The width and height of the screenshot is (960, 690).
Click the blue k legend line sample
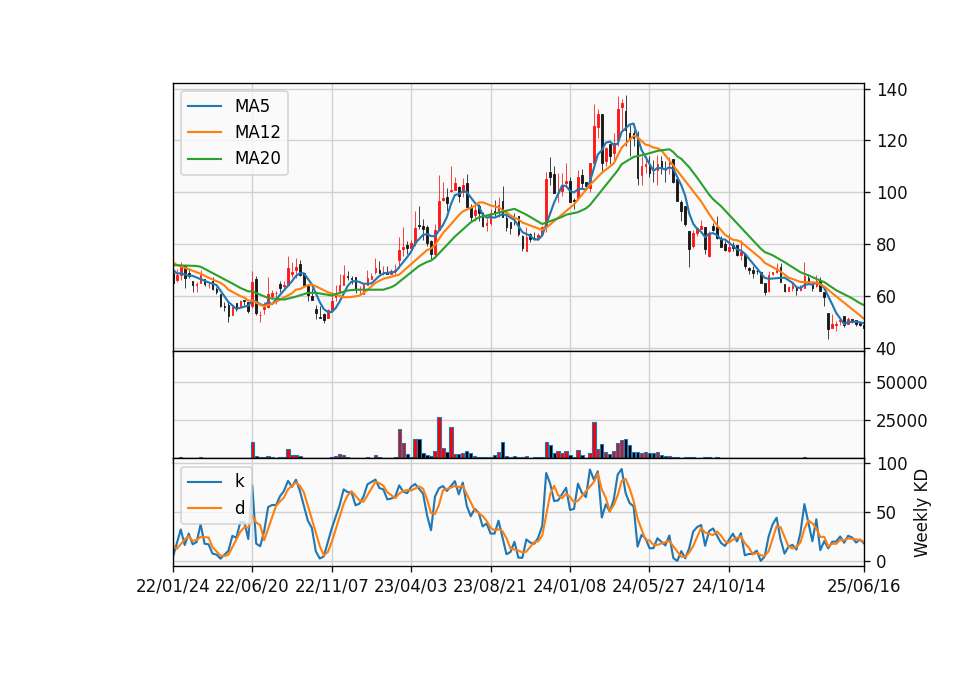point(204,482)
